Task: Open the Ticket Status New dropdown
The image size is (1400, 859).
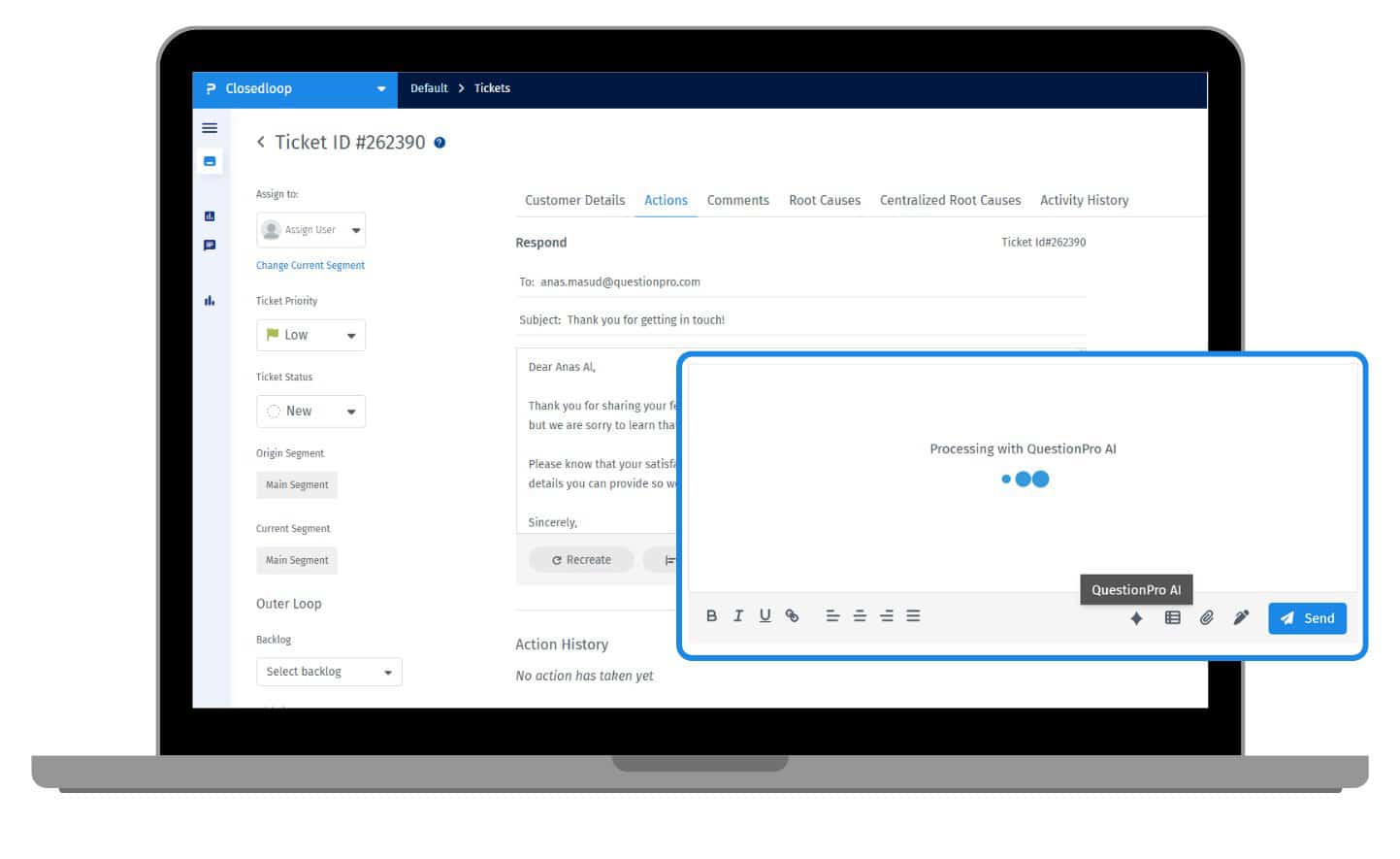Action: (310, 412)
